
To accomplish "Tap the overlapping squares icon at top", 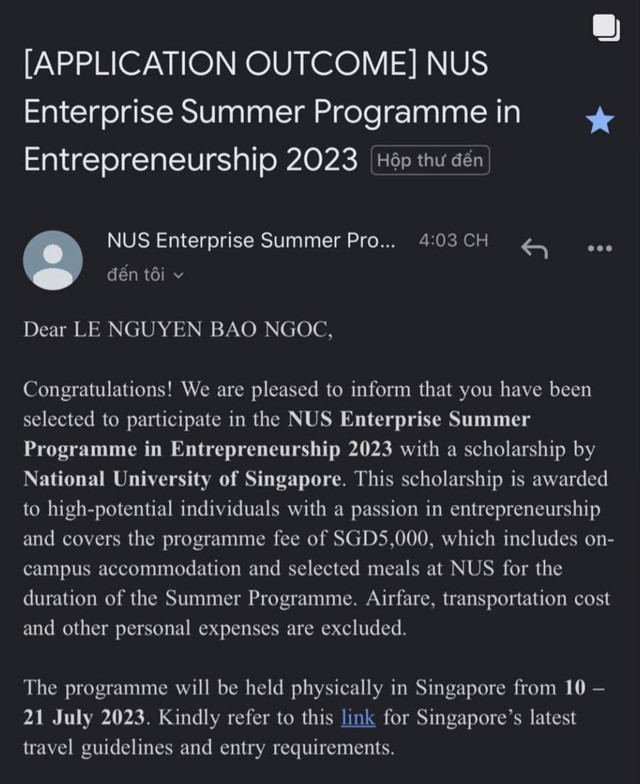I will [x=606, y=28].
